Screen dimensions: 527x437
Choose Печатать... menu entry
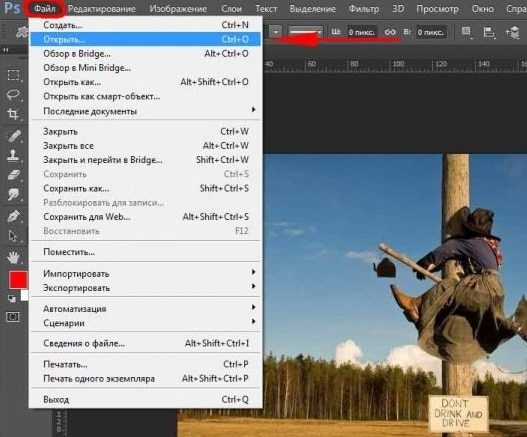(x=146, y=364)
